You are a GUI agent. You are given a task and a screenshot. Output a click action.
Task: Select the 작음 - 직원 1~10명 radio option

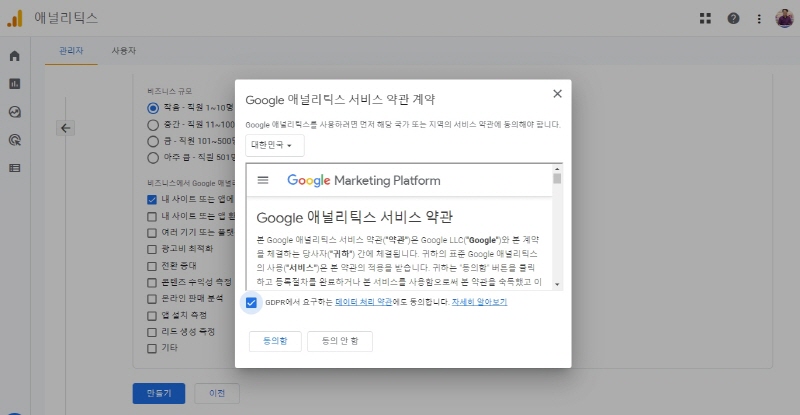tap(153, 108)
